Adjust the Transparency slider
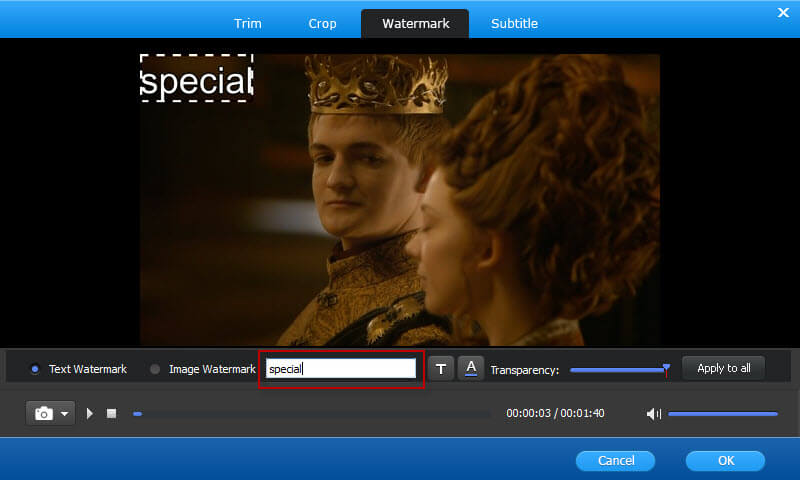800x480 pixels. point(619,370)
